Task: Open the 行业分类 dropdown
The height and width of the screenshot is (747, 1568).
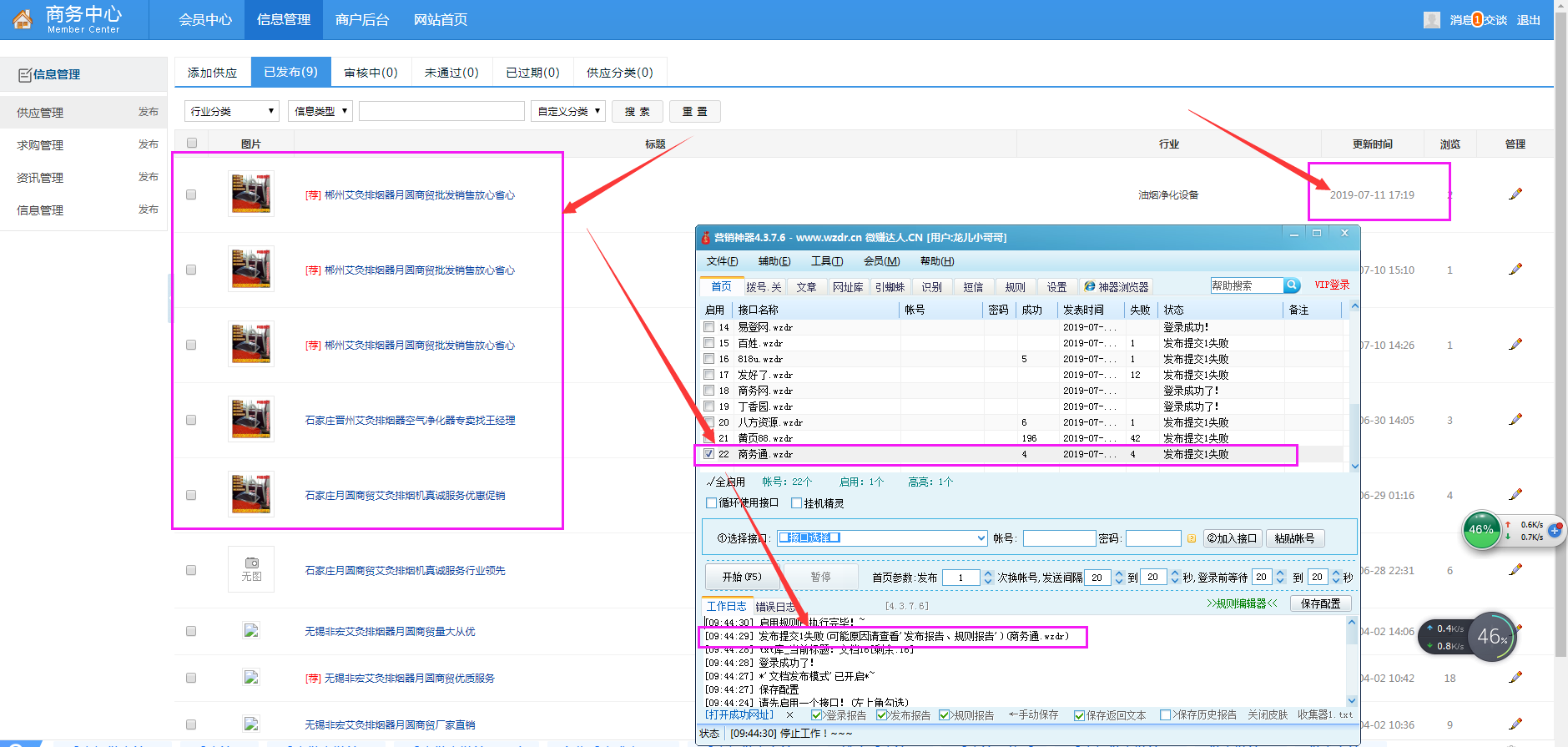Action: pyautogui.click(x=232, y=111)
